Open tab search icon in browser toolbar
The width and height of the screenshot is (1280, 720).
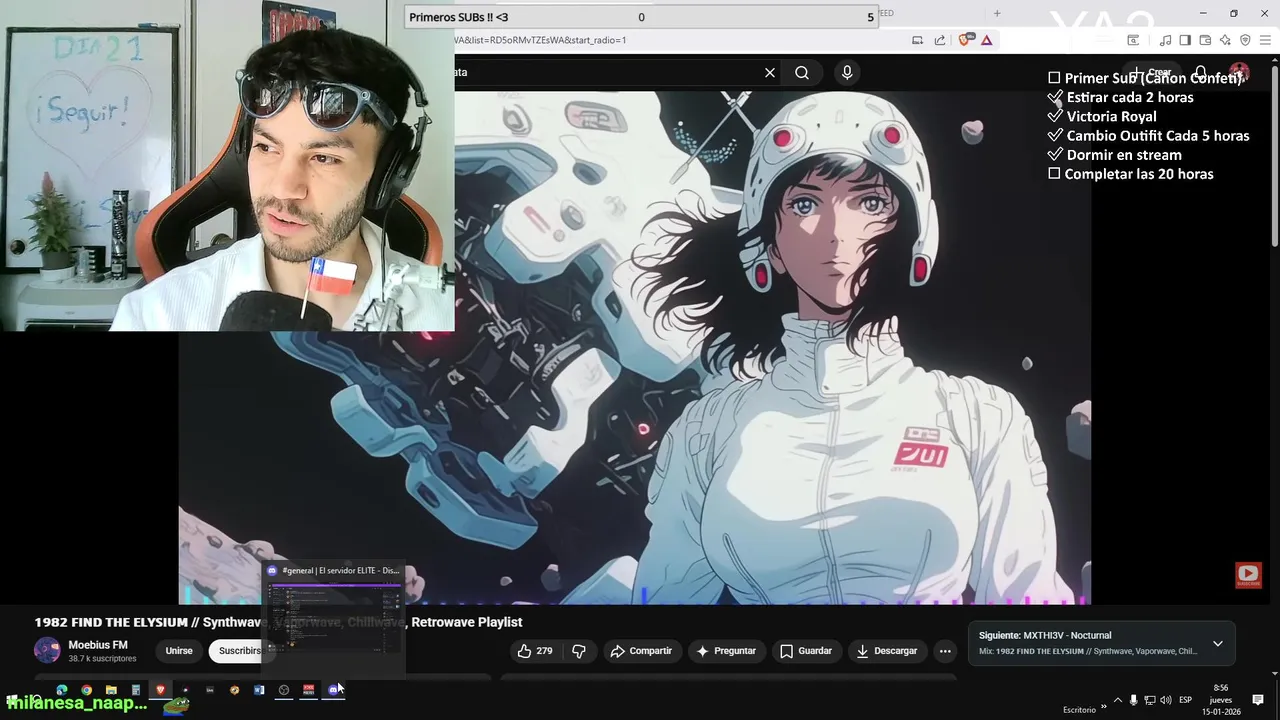1133,40
